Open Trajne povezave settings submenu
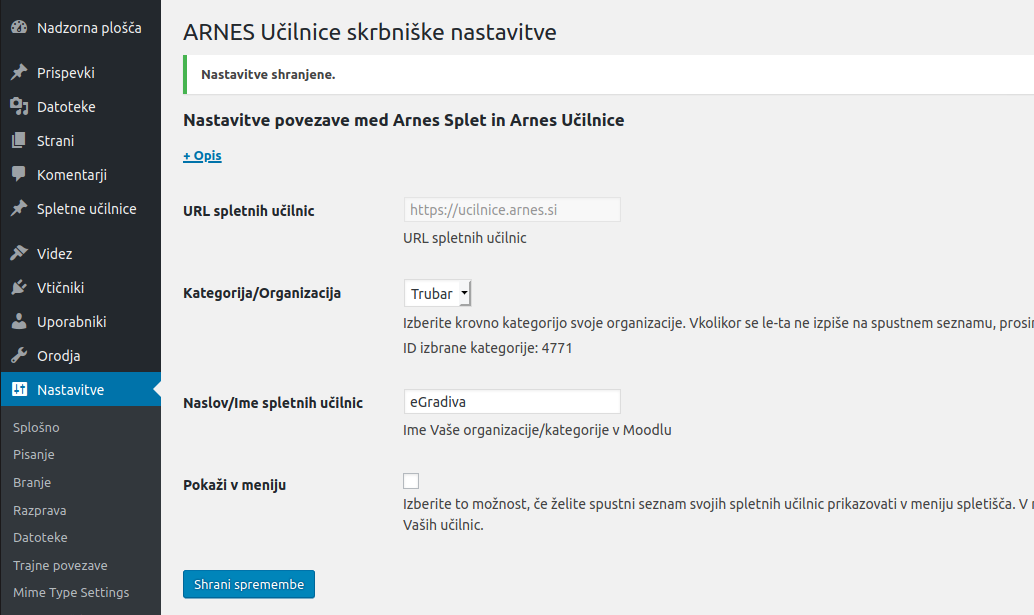1034x615 pixels. point(60,566)
